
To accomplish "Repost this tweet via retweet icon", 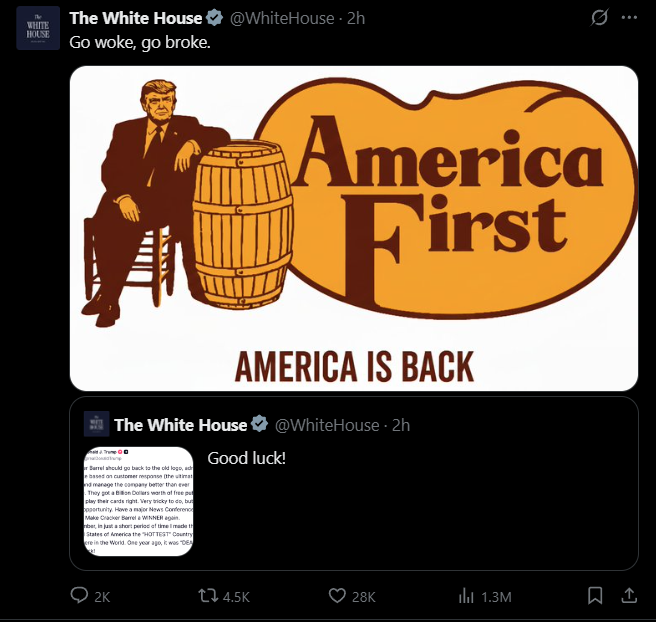I will pyautogui.click(x=208, y=596).
